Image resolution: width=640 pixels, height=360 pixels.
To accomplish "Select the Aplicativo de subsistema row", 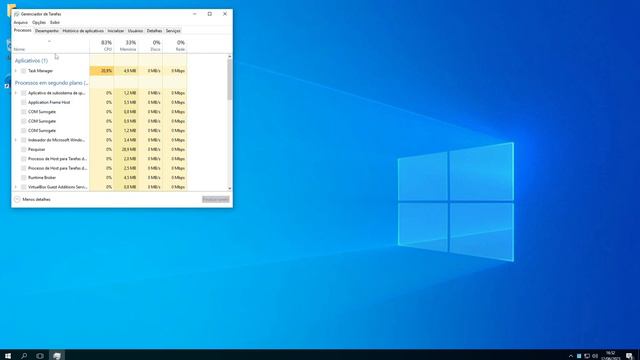I will (100, 93).
